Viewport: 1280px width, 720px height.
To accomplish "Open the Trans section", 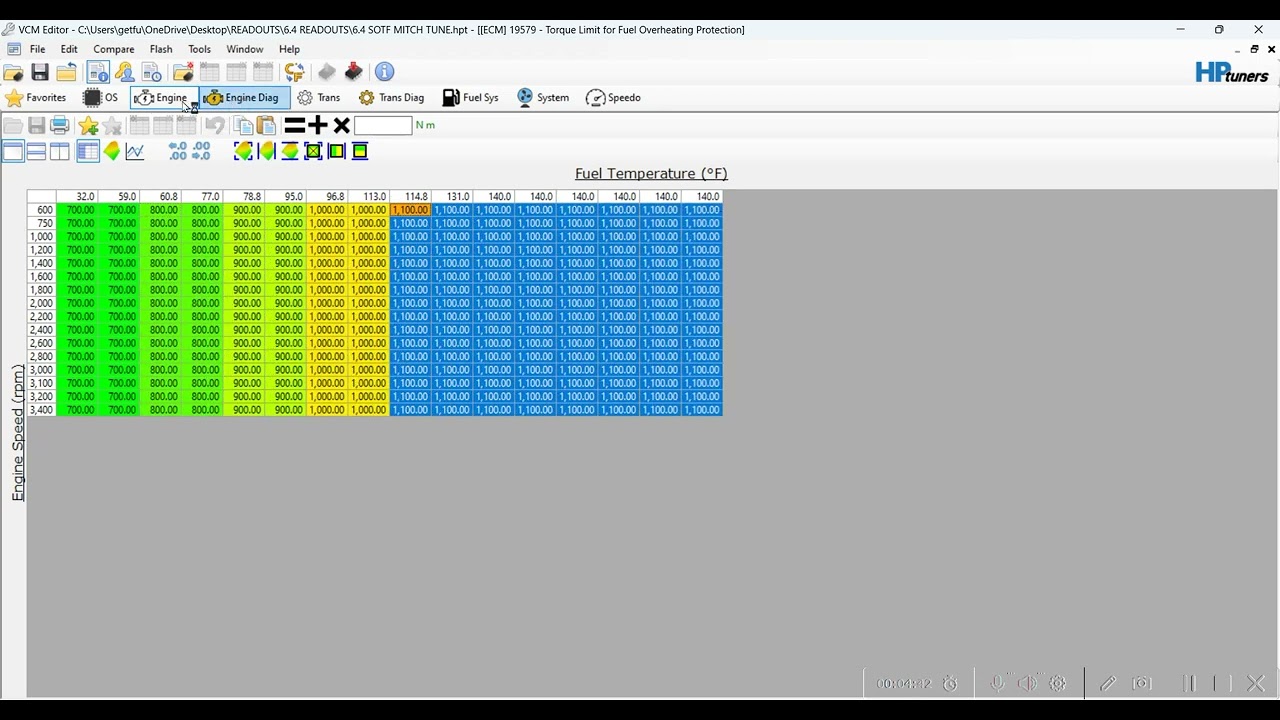I will coord(319,98).
